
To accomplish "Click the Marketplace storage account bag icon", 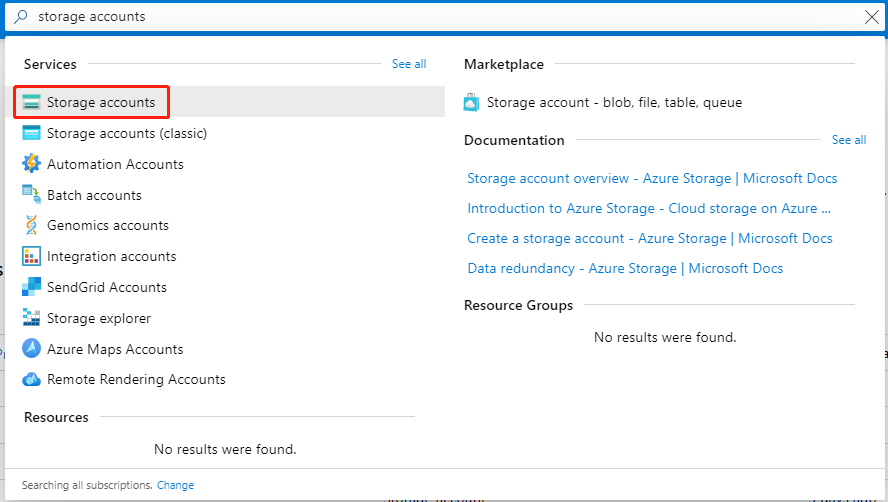I will 472,102.
